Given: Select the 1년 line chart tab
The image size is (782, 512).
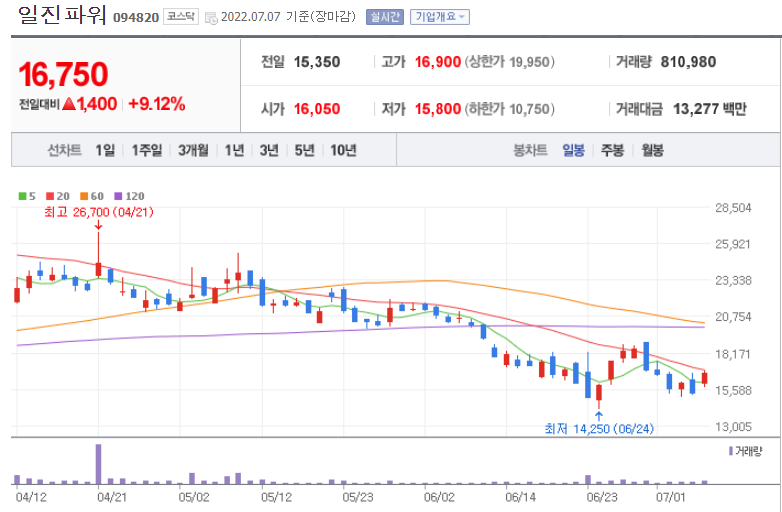Looking at the screenshot, I should [x=234, y=150].
